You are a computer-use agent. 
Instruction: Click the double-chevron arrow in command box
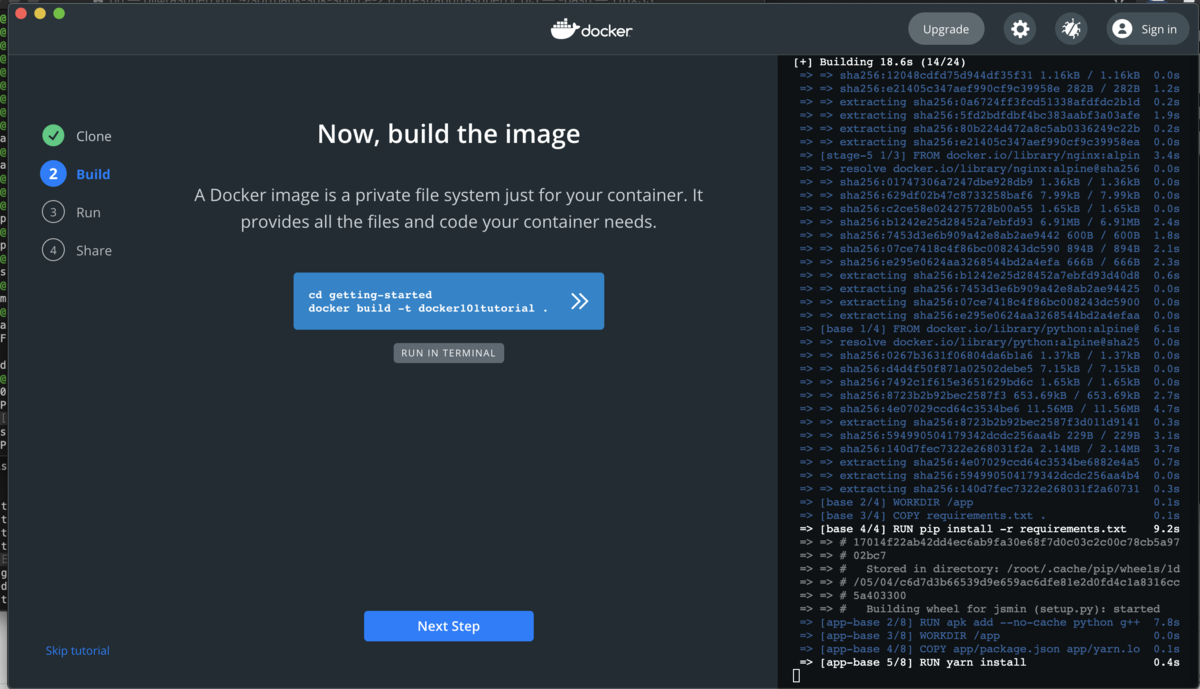tap(579, 301)
